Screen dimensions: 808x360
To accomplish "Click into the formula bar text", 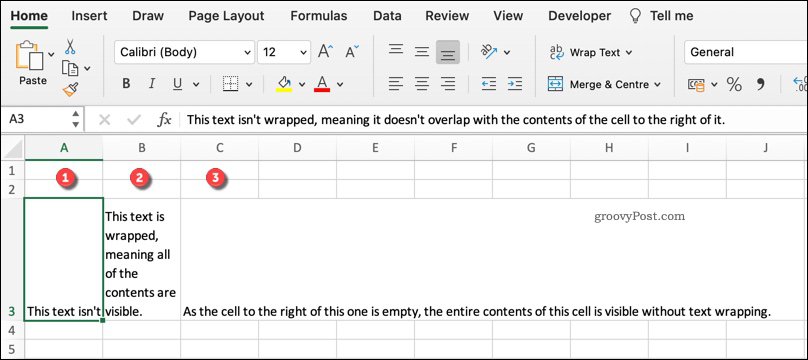I will (x=456, y=120).
